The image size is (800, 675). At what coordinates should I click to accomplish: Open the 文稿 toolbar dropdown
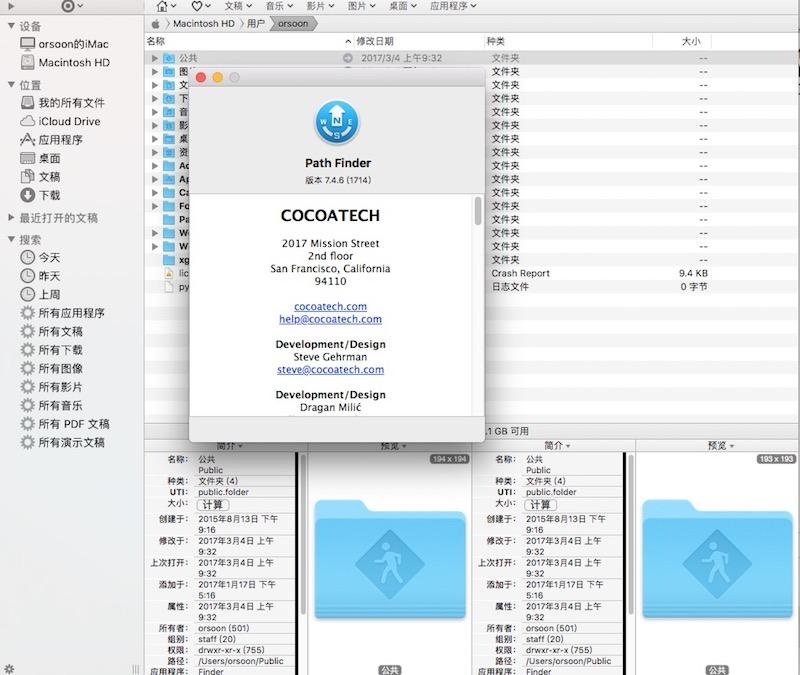click(x=238, y=6)
